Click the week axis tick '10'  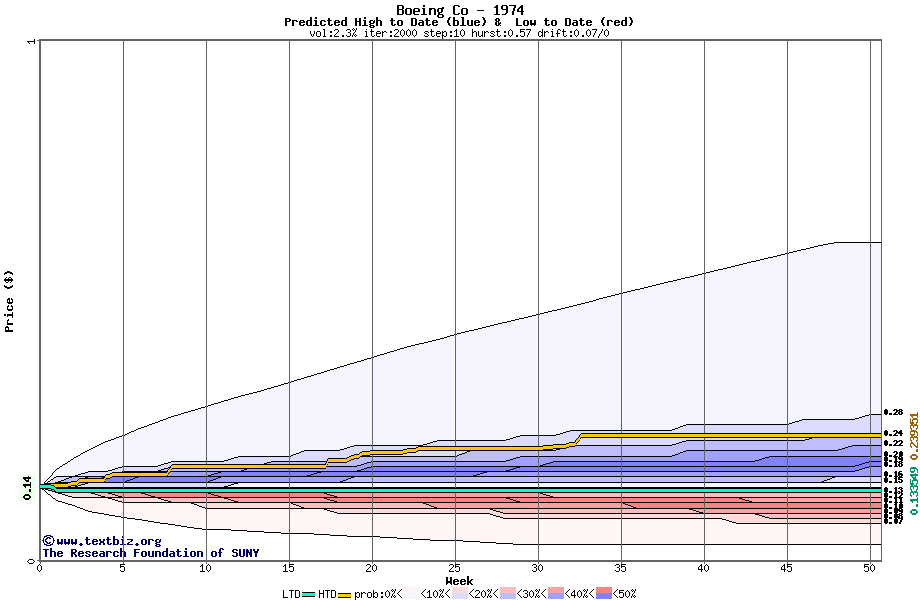click(x=205, y=568)
